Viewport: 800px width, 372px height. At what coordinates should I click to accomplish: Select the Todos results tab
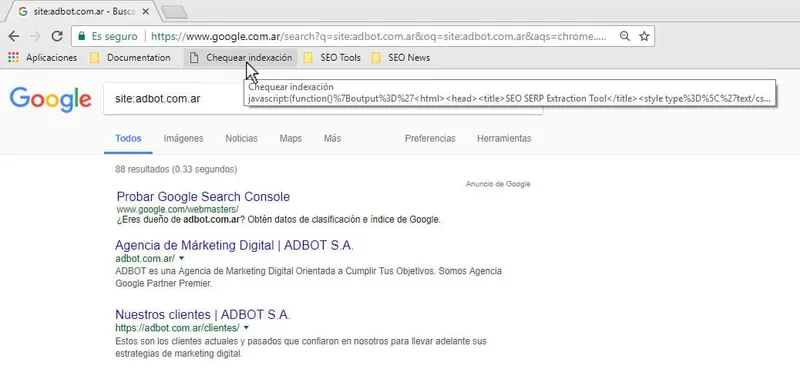pos(128,138)
